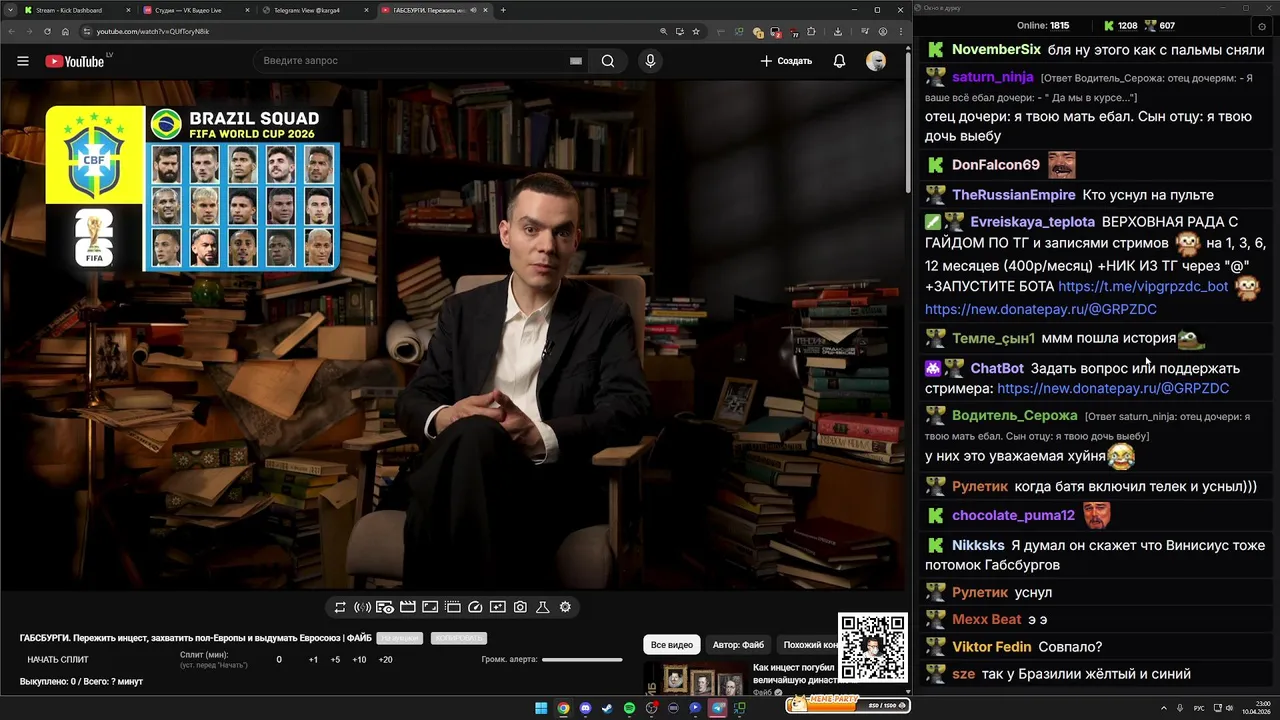Adjust the Громк. алерта volume slider
Screen dimensions: 1280x720
[582, 659]
